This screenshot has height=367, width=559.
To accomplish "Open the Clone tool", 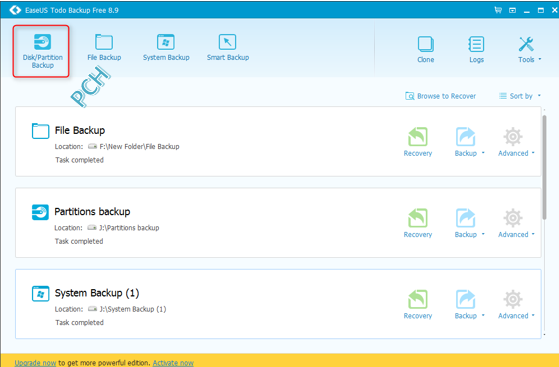I will click(x=426, y=50).
